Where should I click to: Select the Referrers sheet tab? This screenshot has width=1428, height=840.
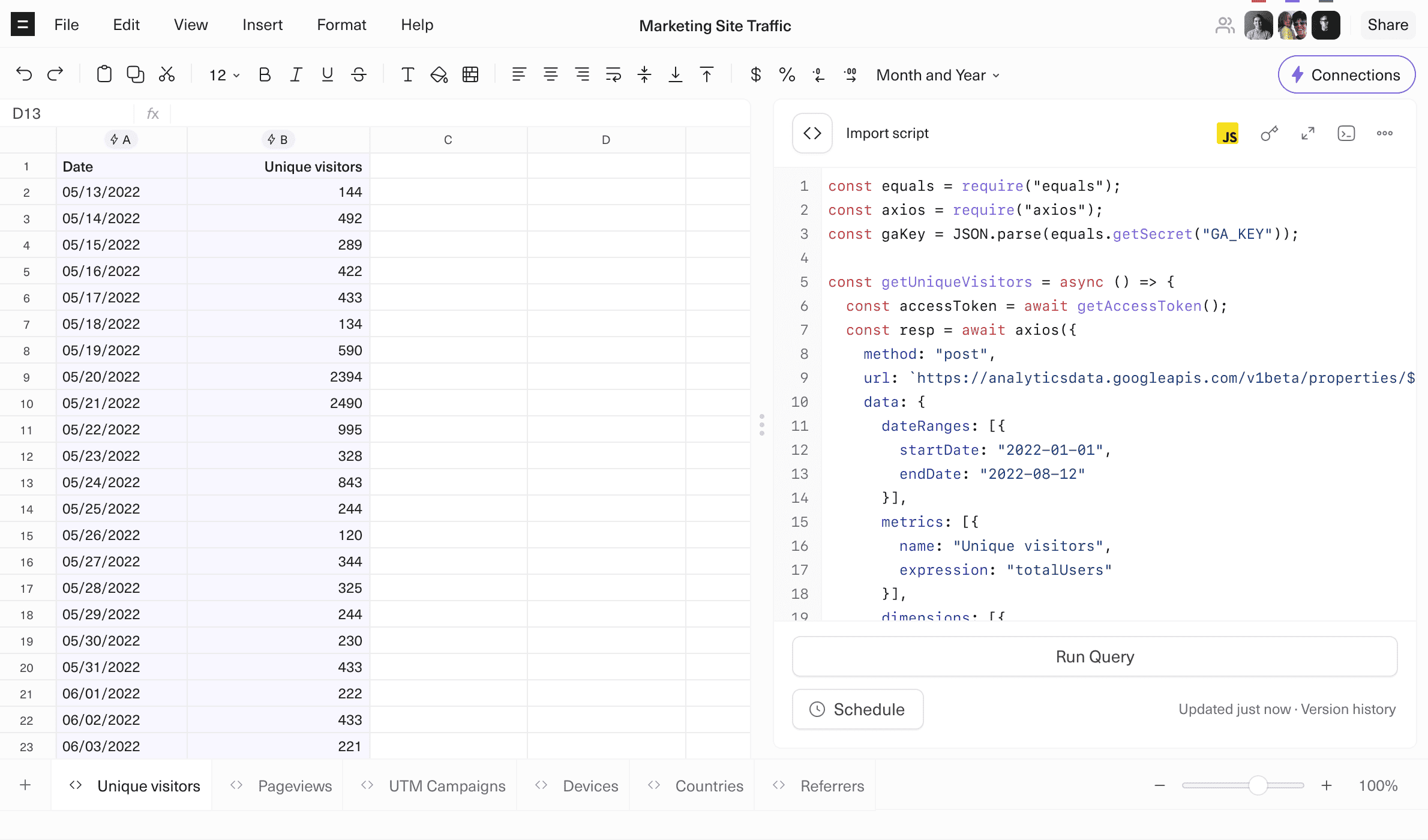(x=832, y=786)
